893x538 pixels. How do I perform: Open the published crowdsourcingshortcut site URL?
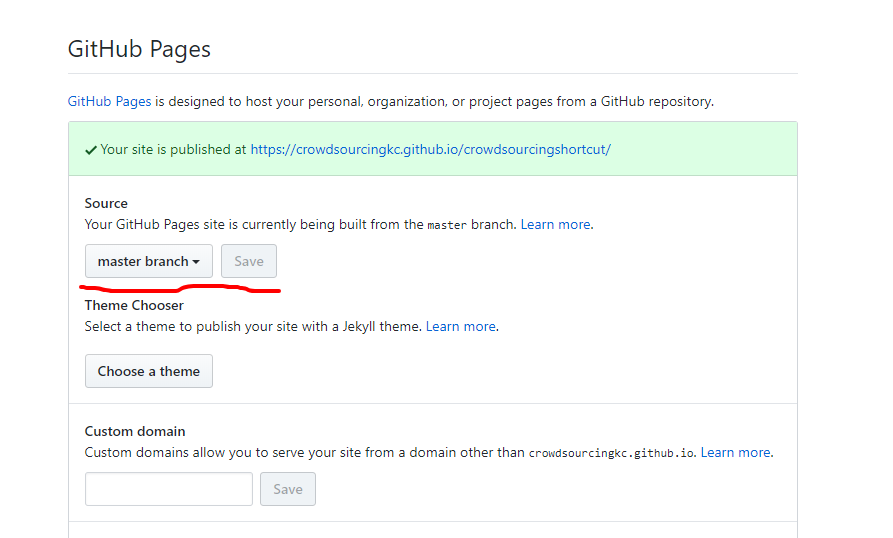[430, 150]
